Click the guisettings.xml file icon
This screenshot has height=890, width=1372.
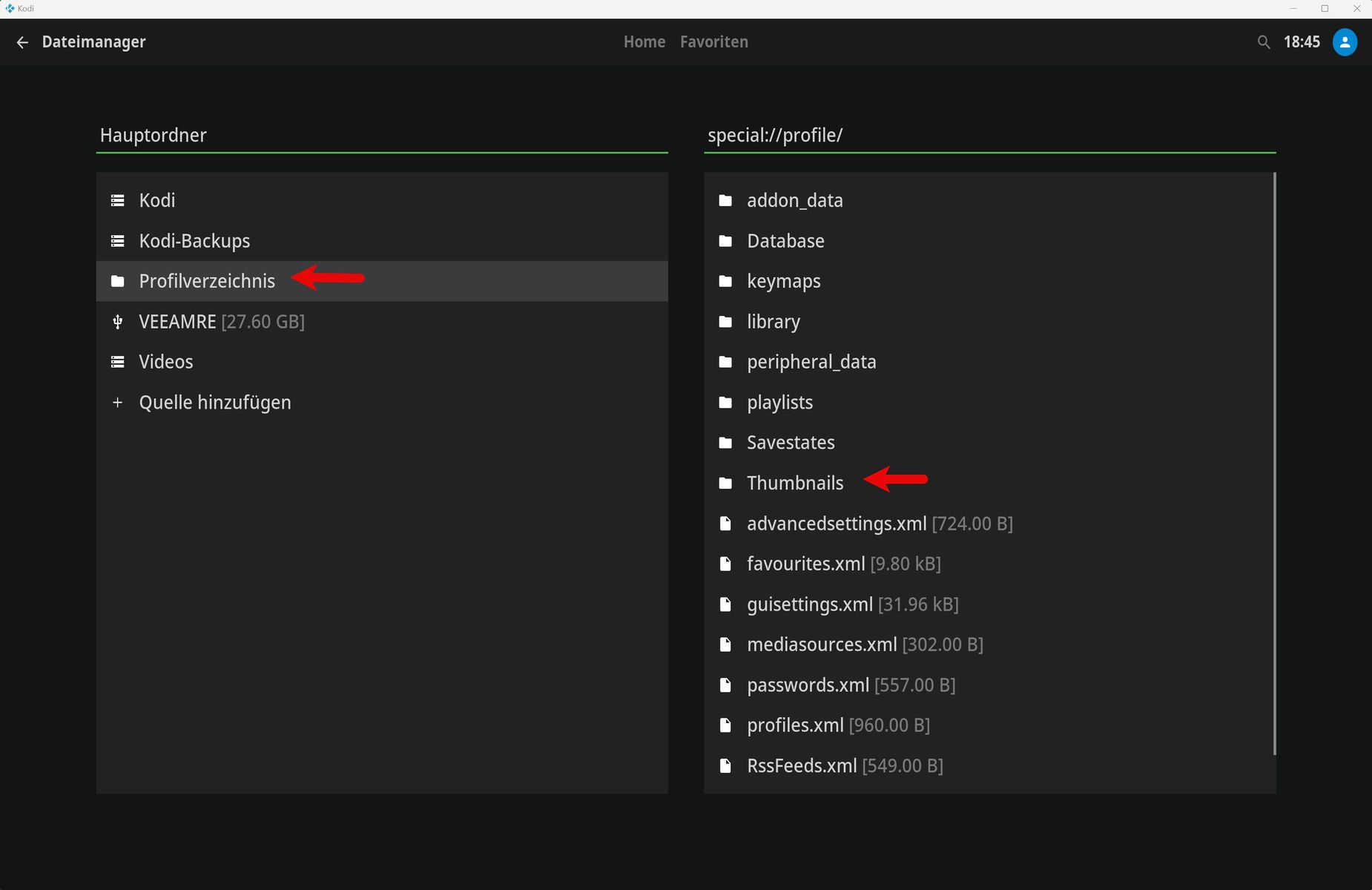(725, 604)
